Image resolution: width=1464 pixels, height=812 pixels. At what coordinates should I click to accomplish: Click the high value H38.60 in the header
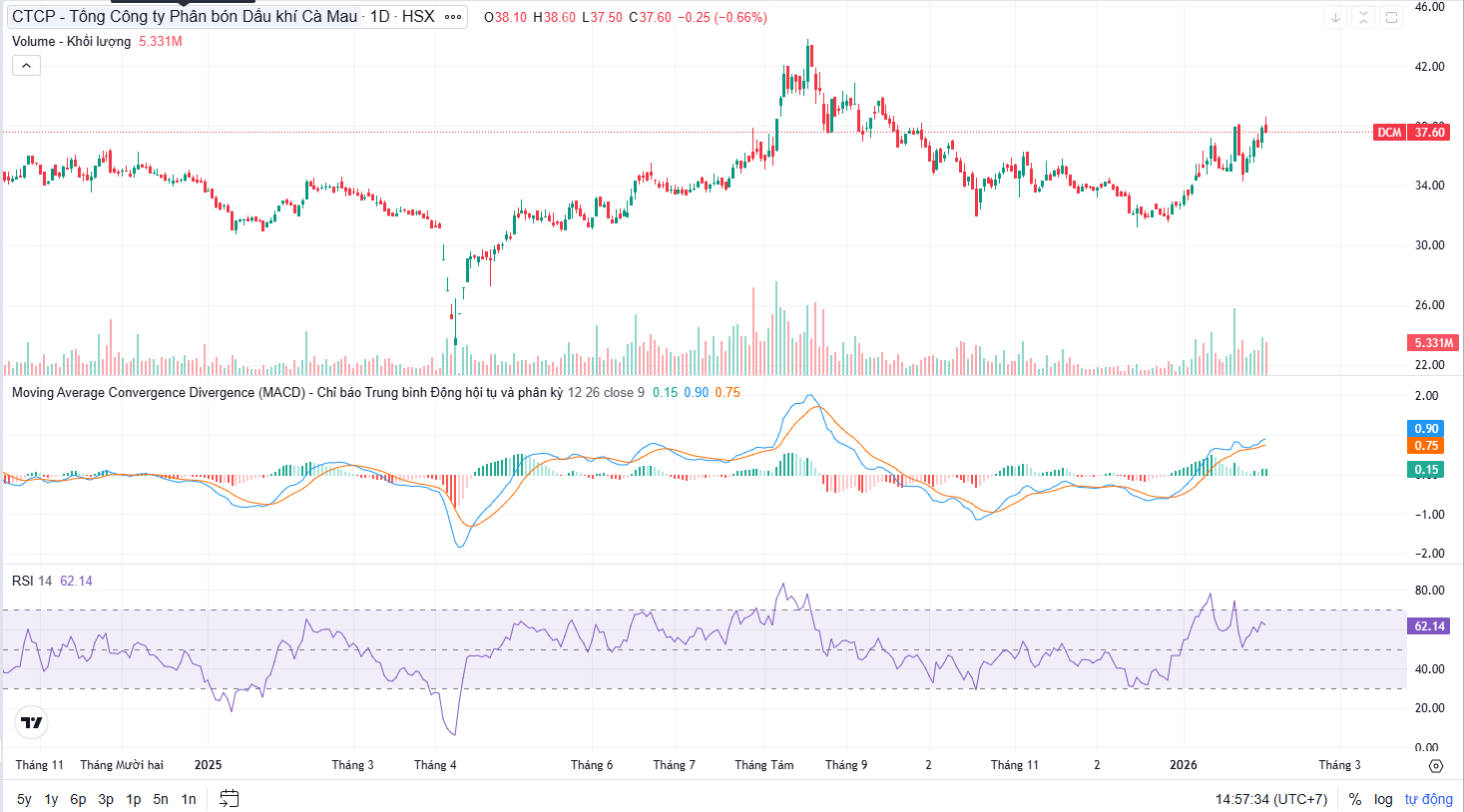pyautogui.click(x=555, y=17)
